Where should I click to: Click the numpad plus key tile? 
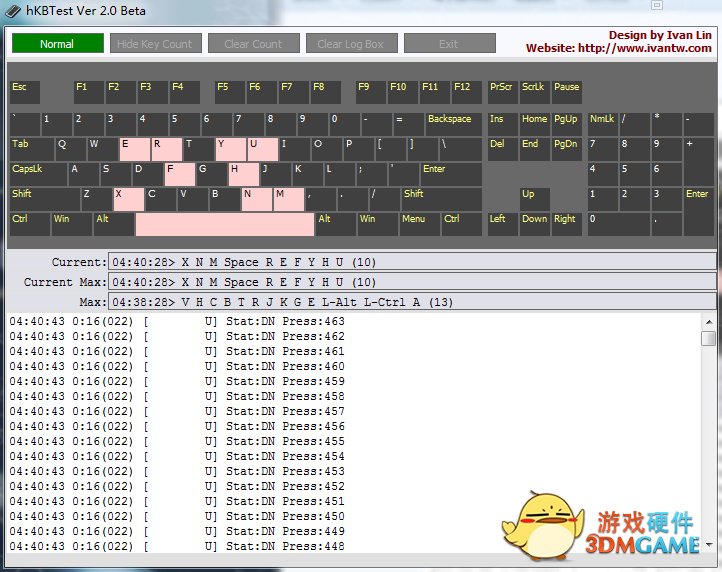pos(699,162)
